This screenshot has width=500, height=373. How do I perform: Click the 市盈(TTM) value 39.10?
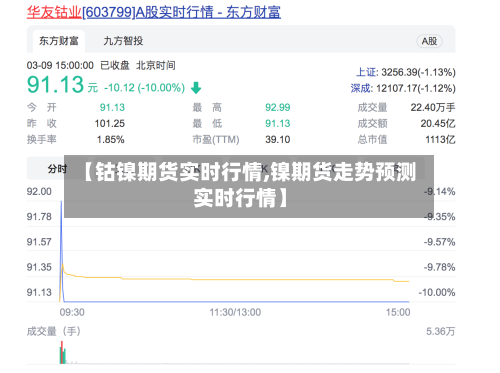(x=278, y=139)
